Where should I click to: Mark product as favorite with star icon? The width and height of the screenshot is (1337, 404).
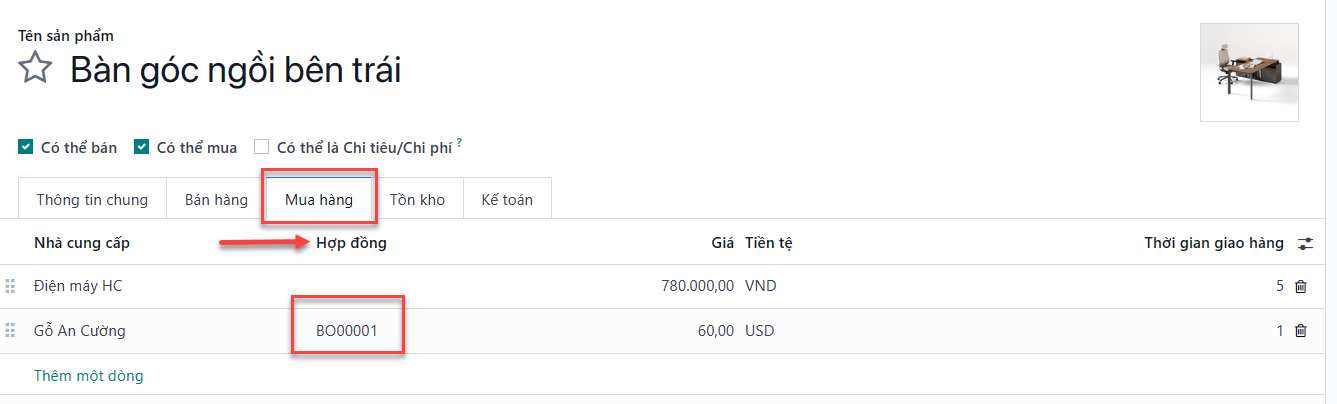click(x=36, y=69)
